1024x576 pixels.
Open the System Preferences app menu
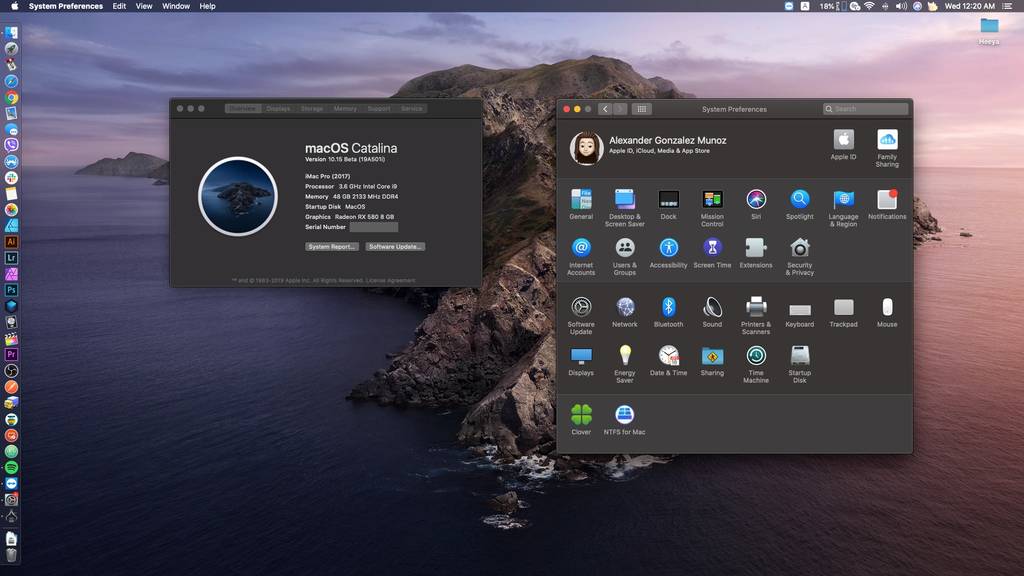pos(65,6)
